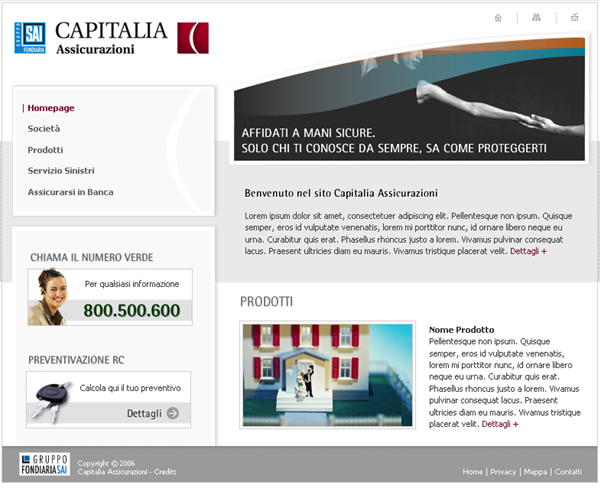
Task: Click 'Calcola qui il tuo preventivo' text
Action: coord(130,388)
